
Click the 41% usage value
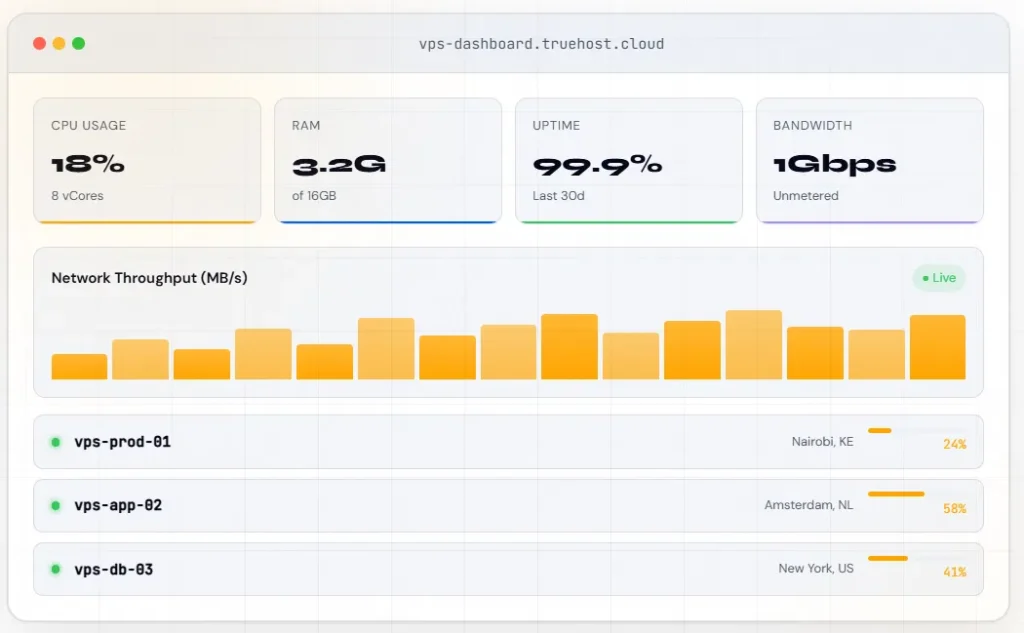click(954, 572)
